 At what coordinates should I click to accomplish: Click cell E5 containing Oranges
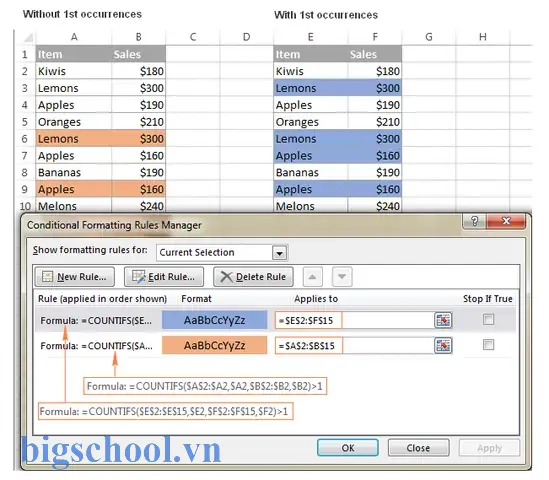coord(311,122)
